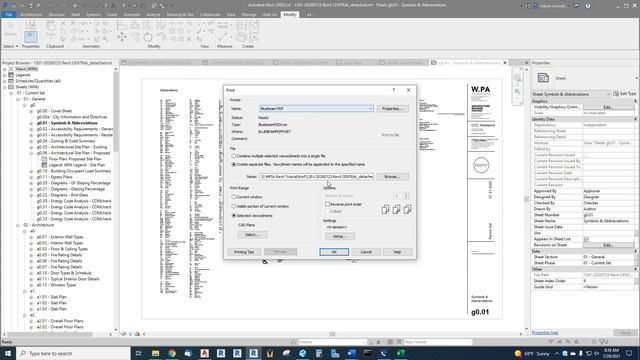Close the g0.01 Symbols & Abbreviations view tab
640x360 pixels.
coord(505,63)
